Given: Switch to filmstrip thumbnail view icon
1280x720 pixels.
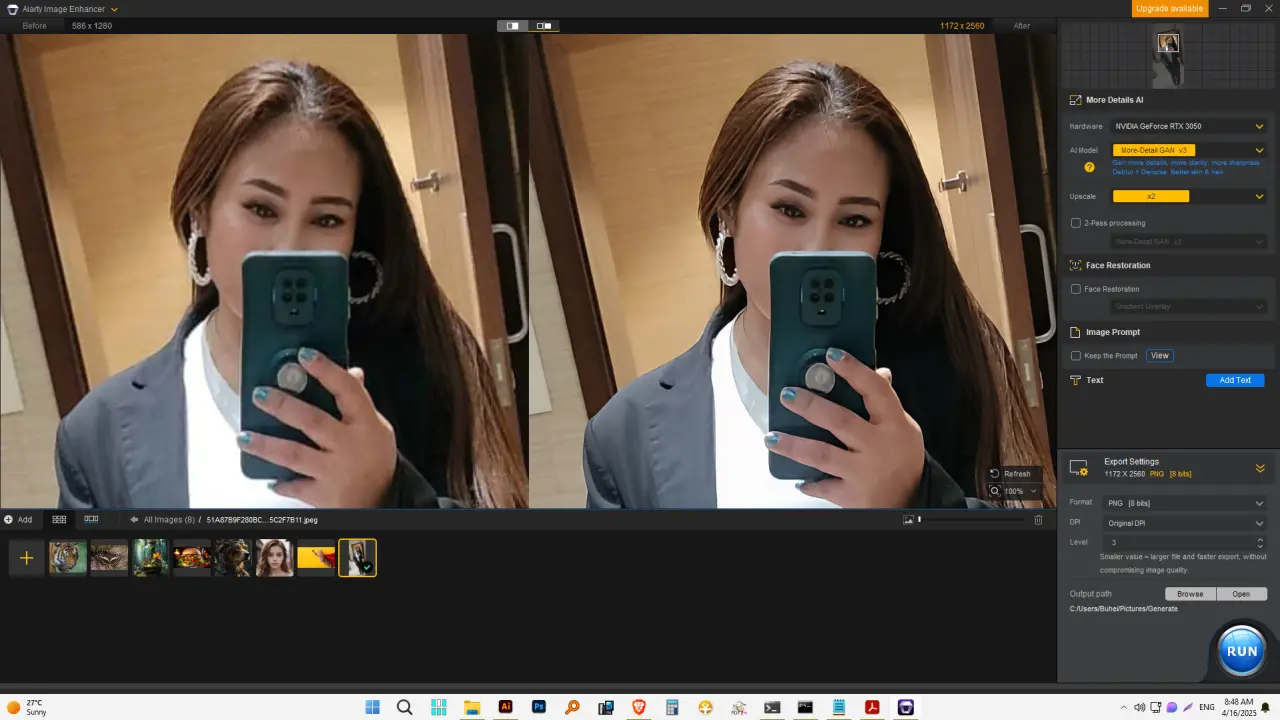Looking at the screenshot, I should [x=91, y=520].
